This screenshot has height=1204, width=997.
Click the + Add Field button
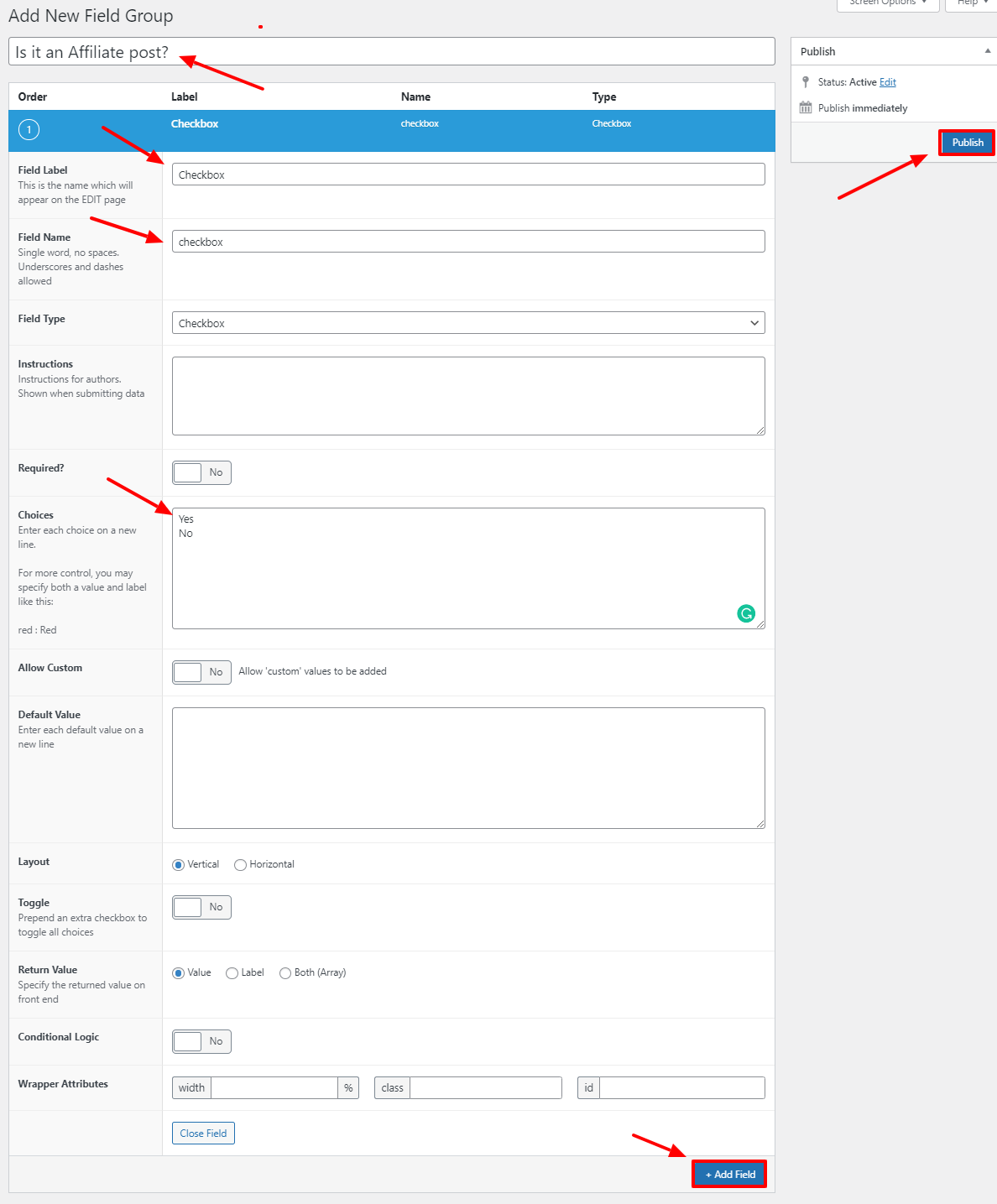[x=729, y=1174]
